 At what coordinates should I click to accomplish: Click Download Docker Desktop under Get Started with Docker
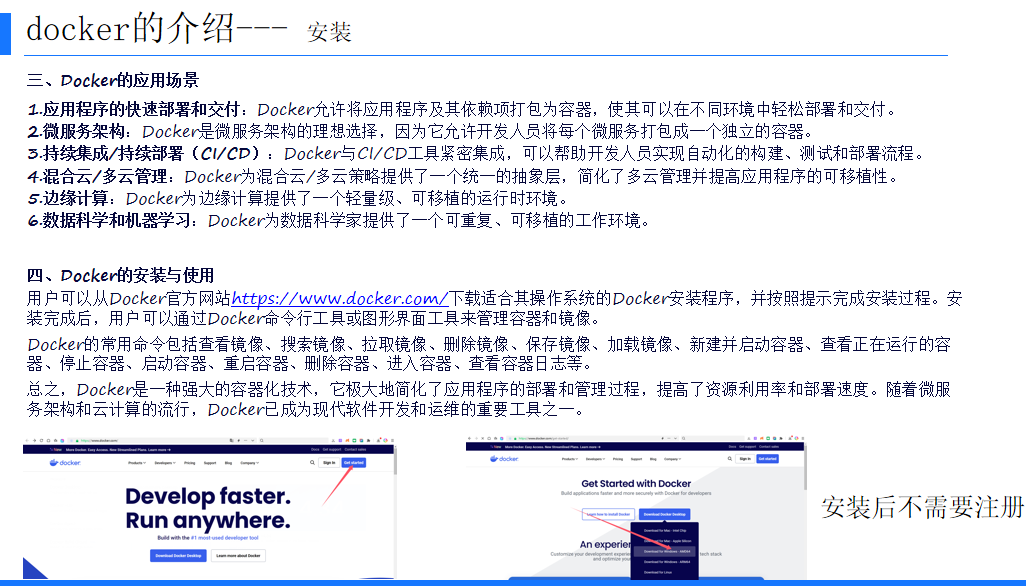[665, 514]
